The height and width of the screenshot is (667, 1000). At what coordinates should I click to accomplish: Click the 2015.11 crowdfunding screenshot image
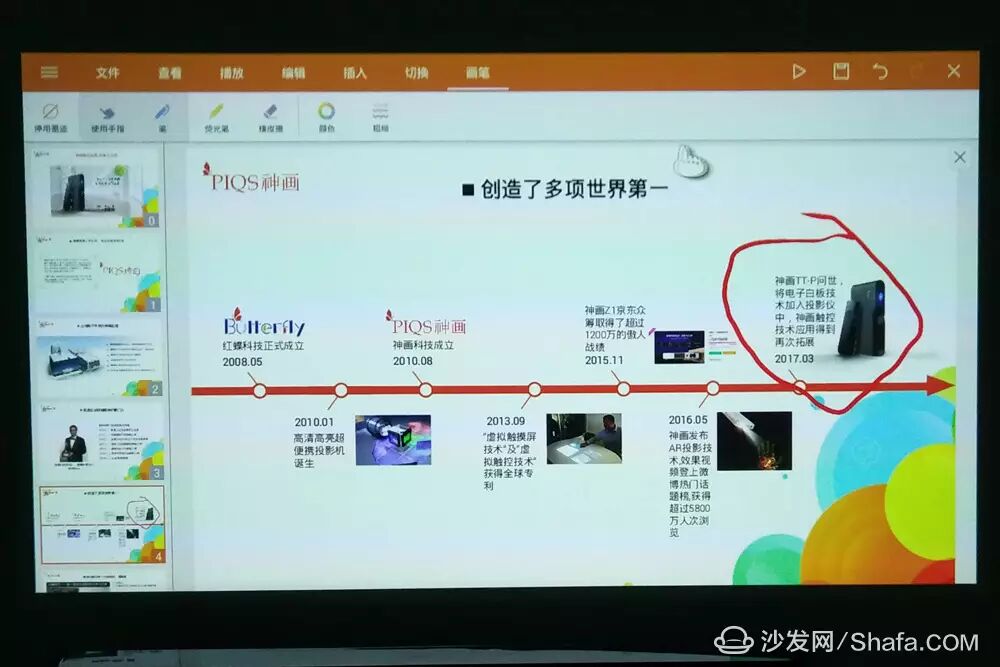(679, 347)
